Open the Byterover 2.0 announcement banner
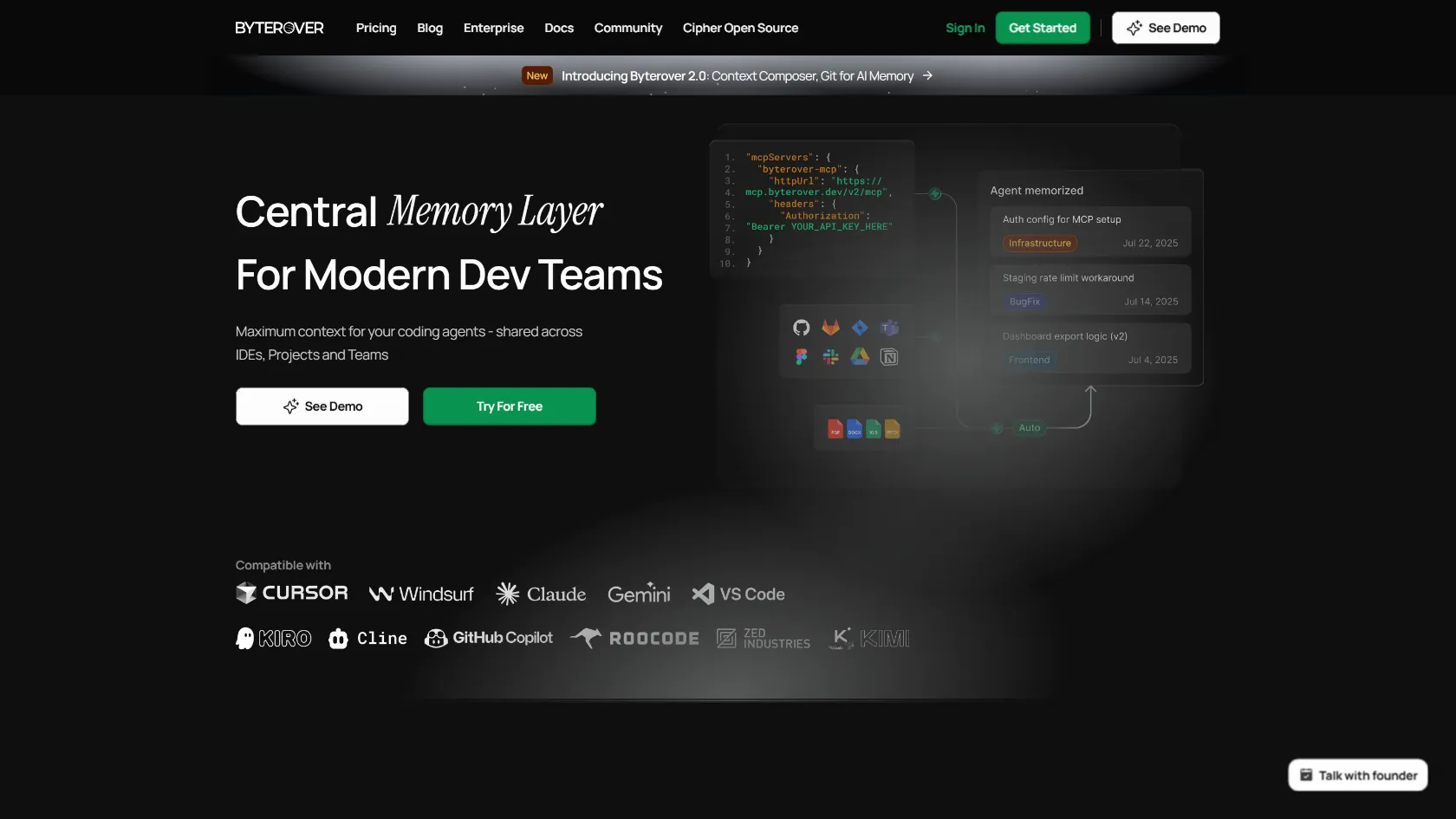Screen dimensions: 1456x819 tap(728, 75)
